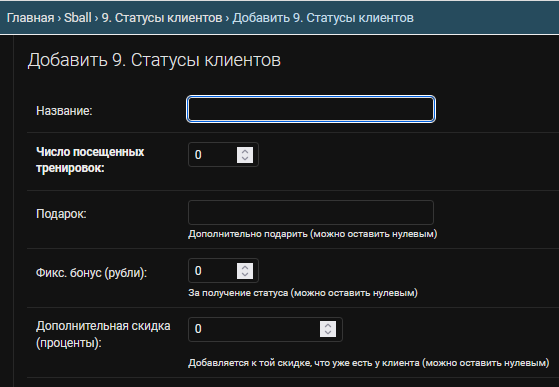Focus the Название text field
559x387 pixels.
(311, 109)
